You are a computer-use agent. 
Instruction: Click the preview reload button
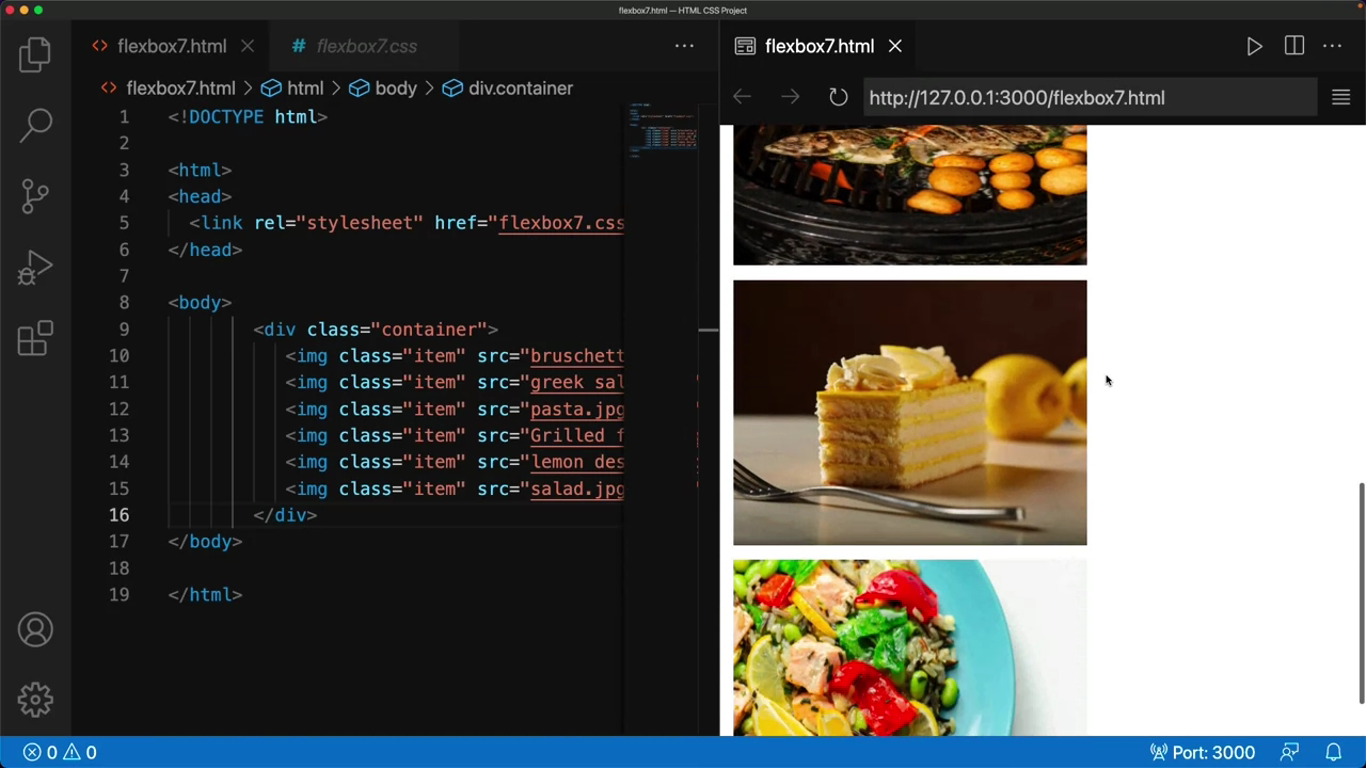tap(838, 97)
